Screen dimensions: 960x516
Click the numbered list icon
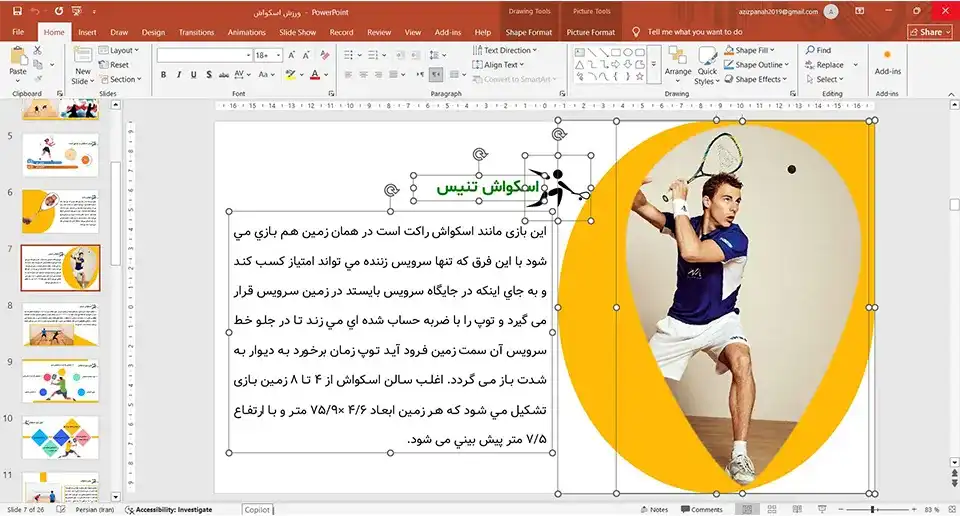pyautogui.click(x=373, y=55)
